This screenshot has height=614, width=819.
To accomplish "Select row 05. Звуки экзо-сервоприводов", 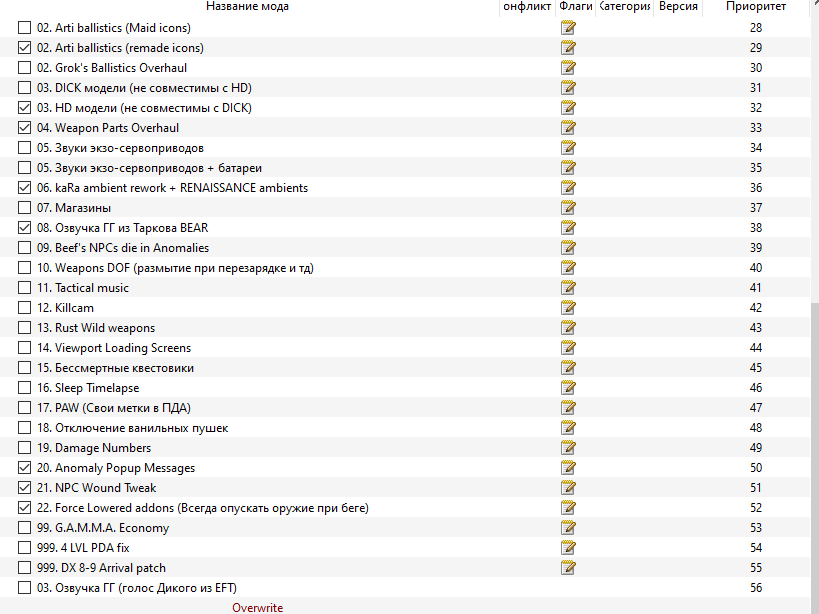I will pos(405,148).
